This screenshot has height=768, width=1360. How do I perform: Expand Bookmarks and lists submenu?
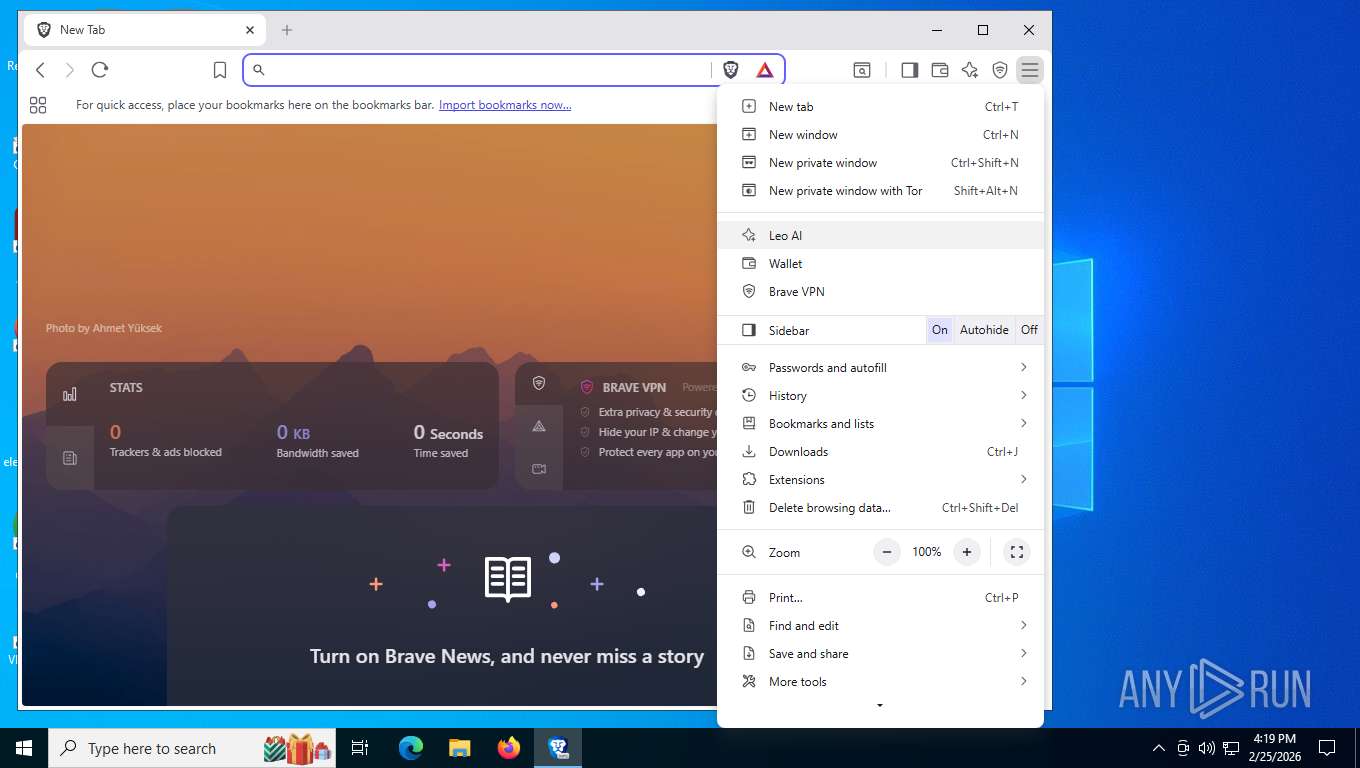pyautogui.click(x=881, y=424)
